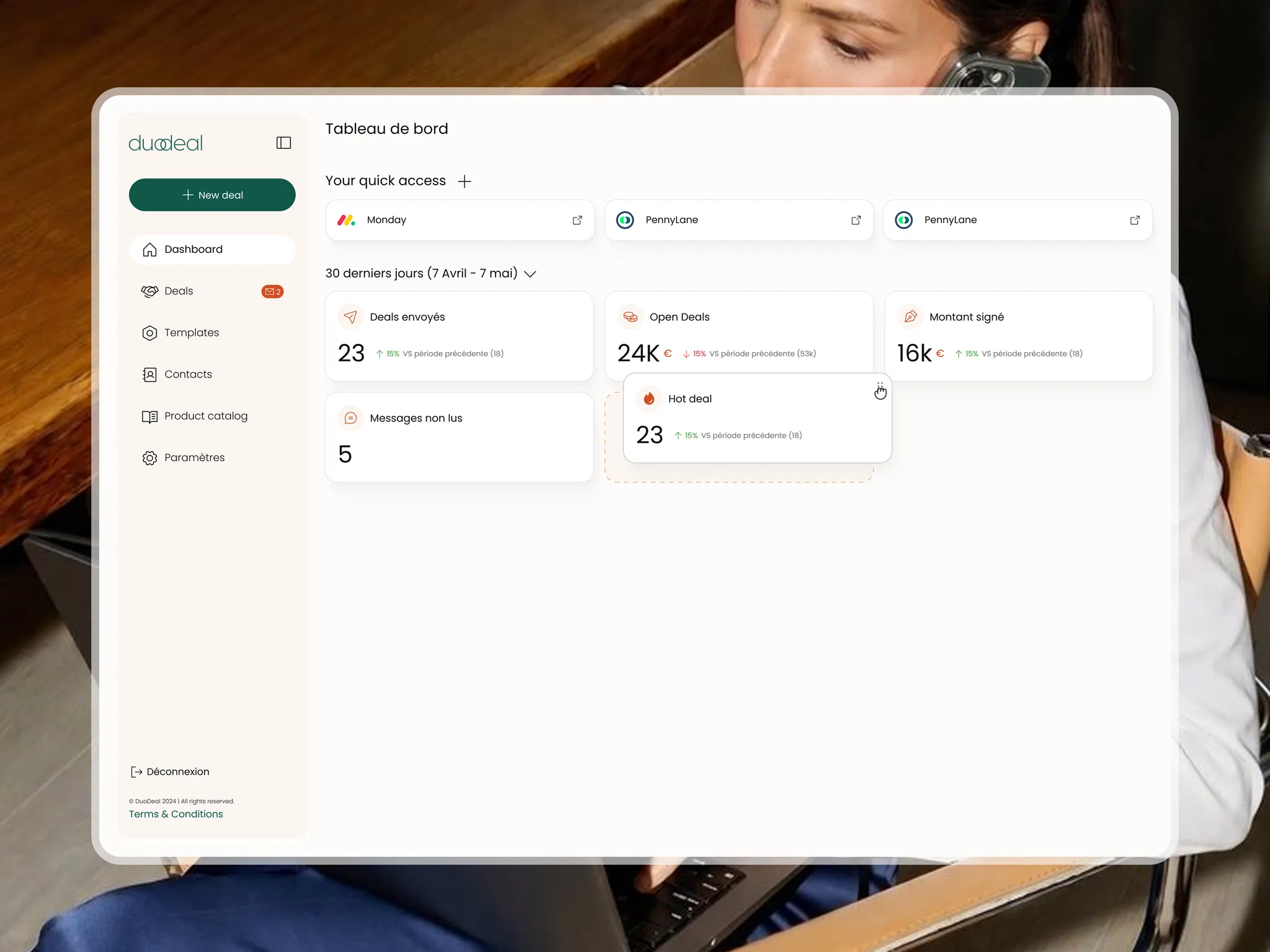This screenshot has width=1270, height=952.
Task: Click the Monday logo icon
Action: pyautogui.click(x=346, y=220)
